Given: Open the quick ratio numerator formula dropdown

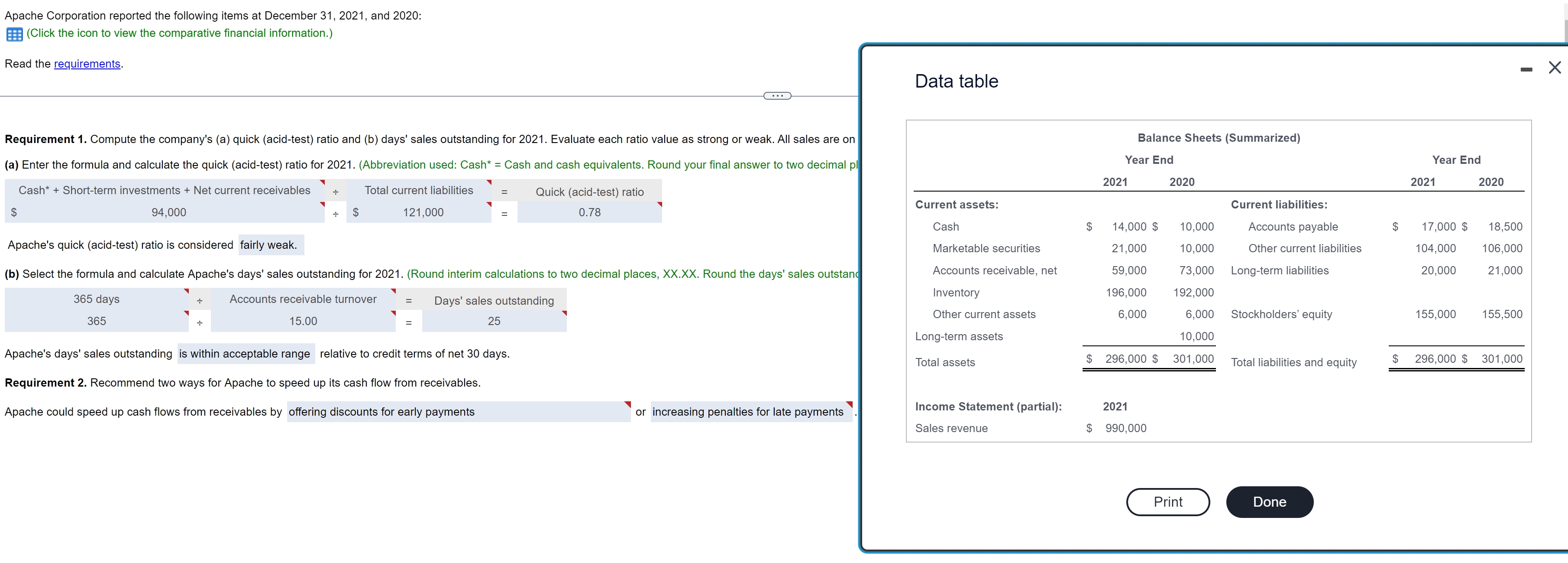Looking at the screenshot, I should pyautogui.click(x=165, y=191).
